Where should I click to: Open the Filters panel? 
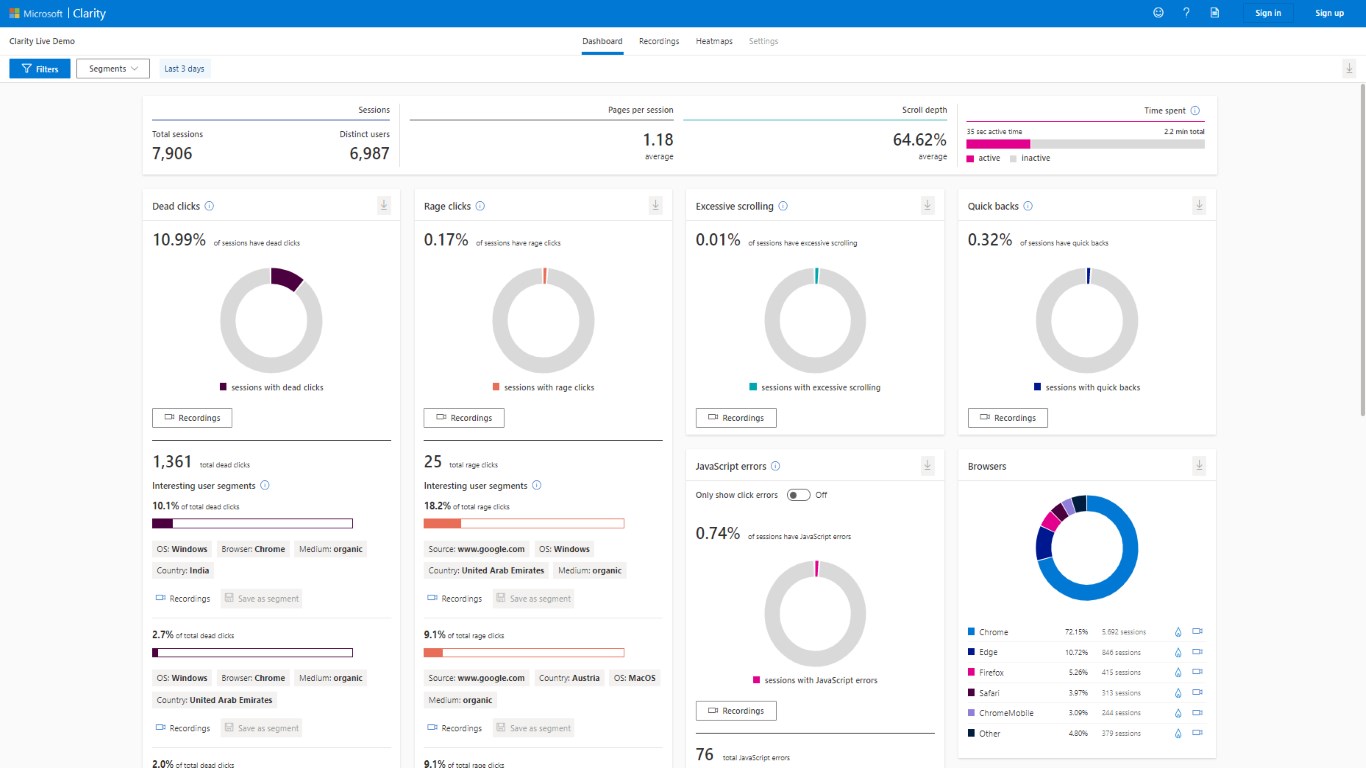[x=40, y=69]
